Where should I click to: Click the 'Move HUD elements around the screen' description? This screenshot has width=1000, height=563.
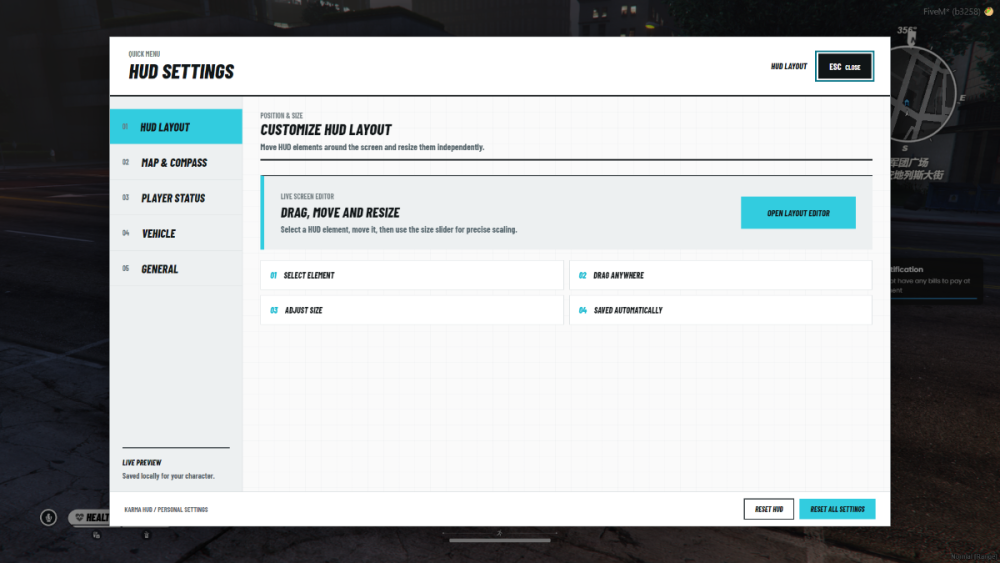click(x=372, y=147)
